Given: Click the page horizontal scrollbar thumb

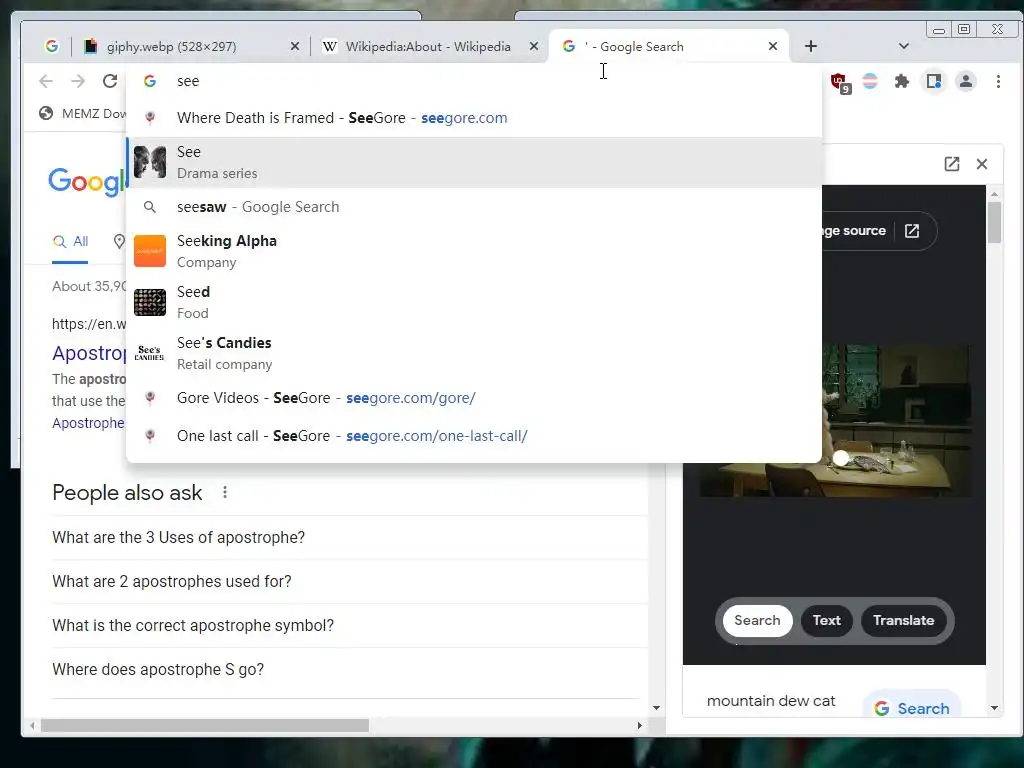Looking at the screenshot, I should pos(205,726).
